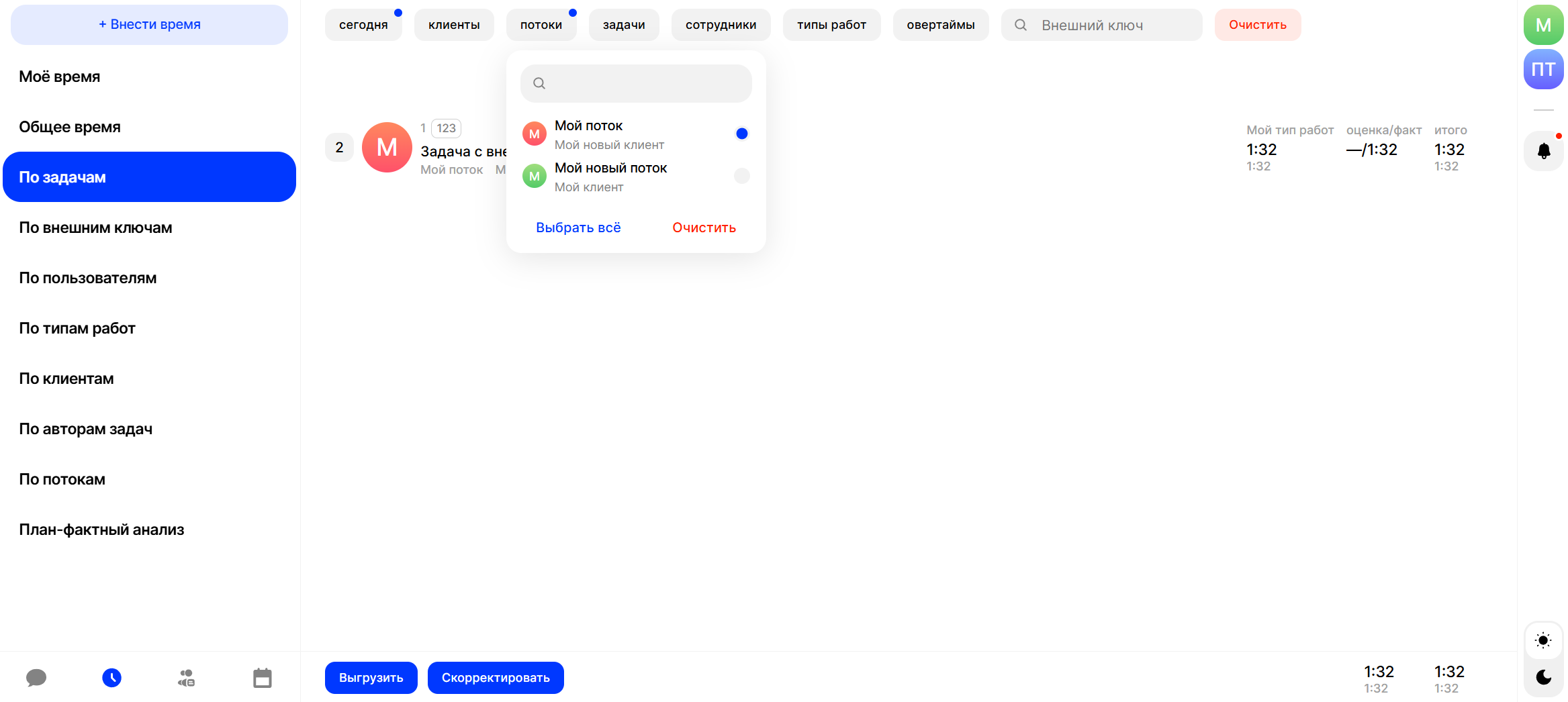Click the green M user avatar

pos(1543,26)
